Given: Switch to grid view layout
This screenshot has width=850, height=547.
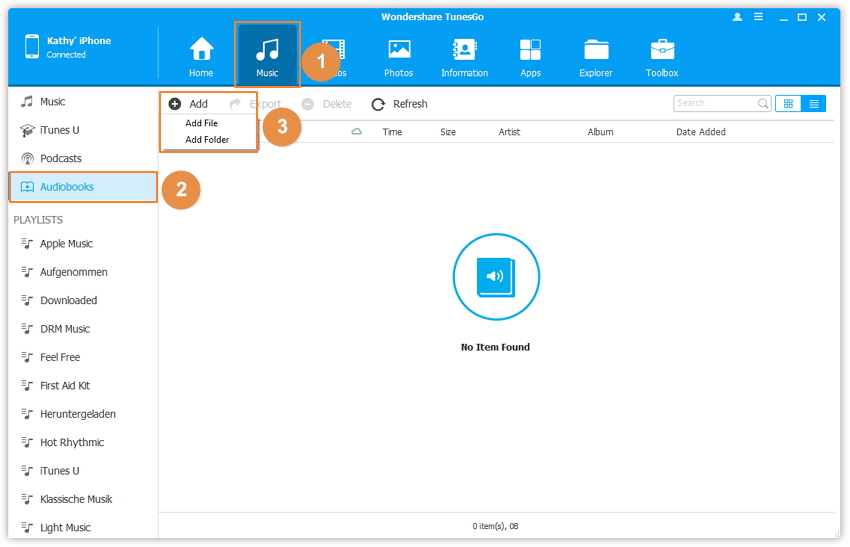Looking at the screenshot, I should tap(788, 103).
